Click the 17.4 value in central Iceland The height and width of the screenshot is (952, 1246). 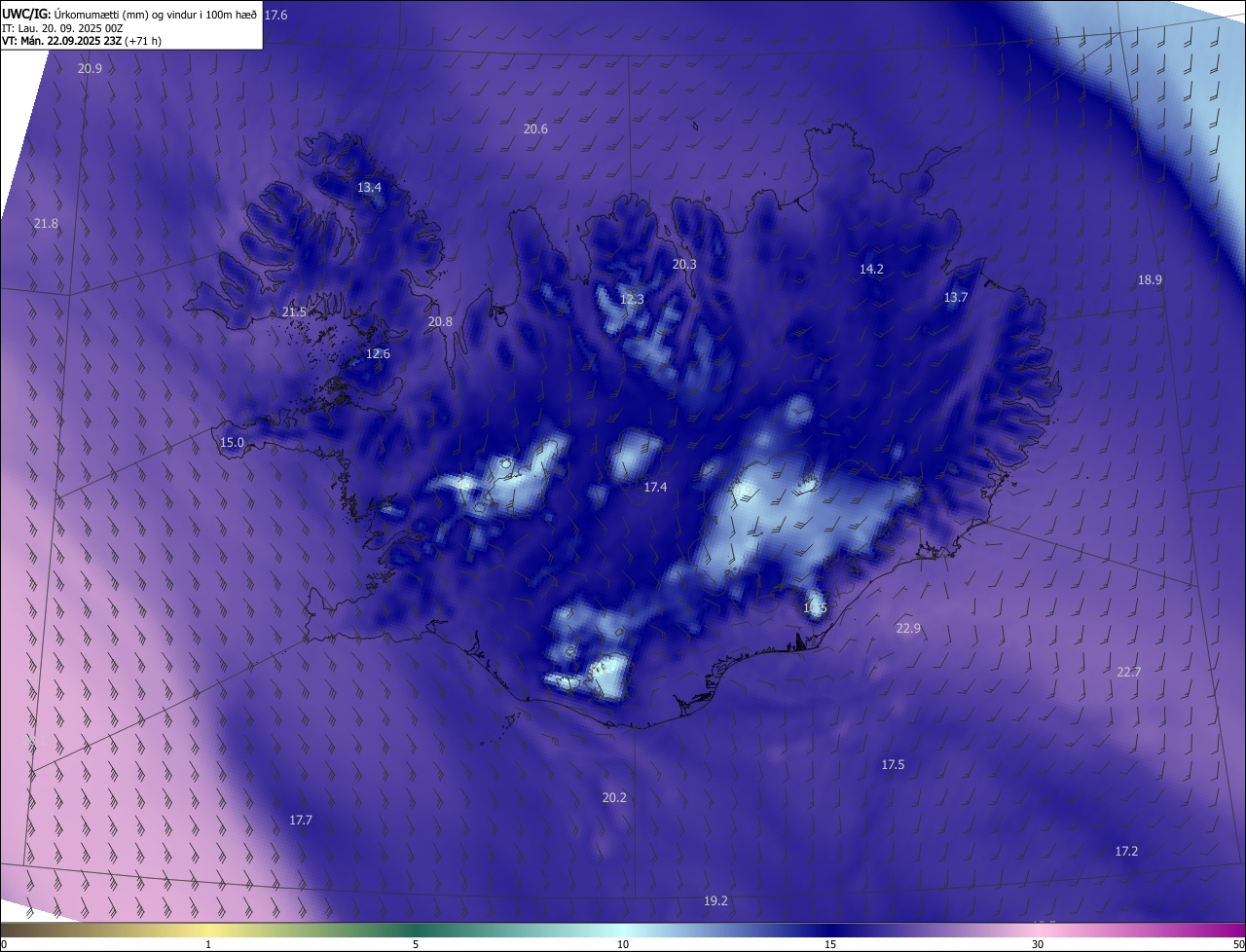point(655,487)
